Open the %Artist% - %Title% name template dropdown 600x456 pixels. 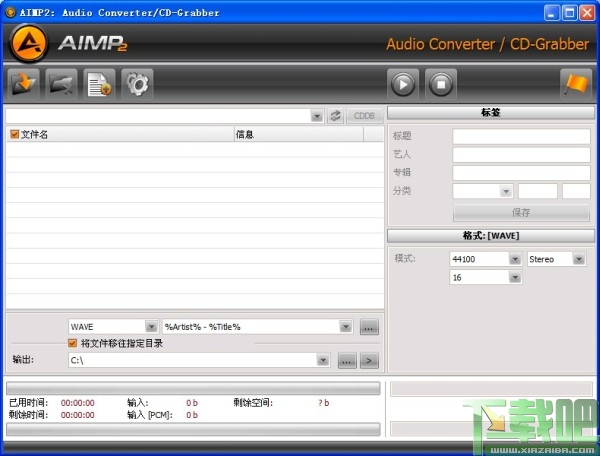click(x=346, y=327)
